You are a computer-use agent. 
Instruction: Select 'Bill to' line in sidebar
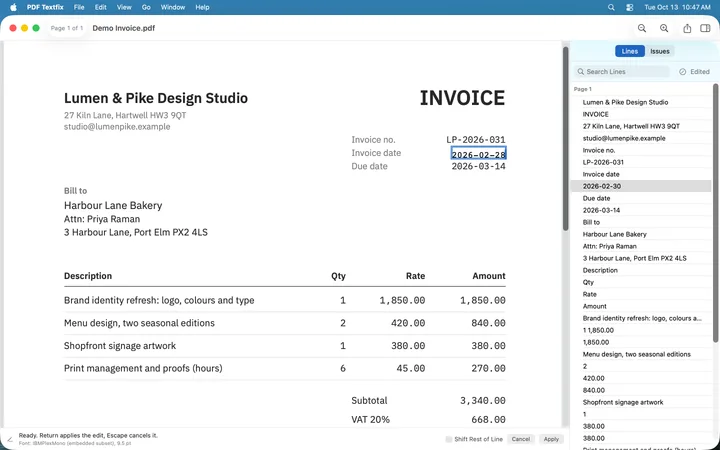click(x=641, y=222)
